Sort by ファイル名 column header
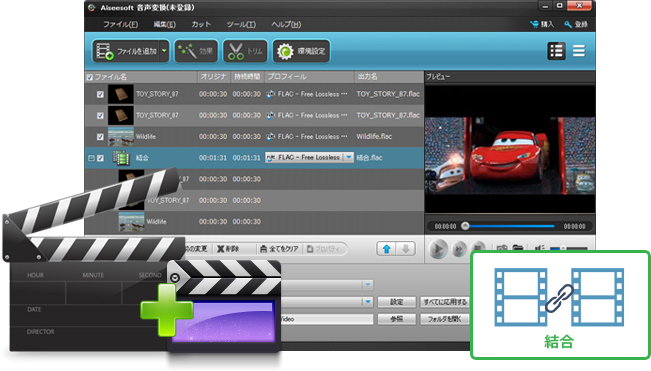 point(141,77)
